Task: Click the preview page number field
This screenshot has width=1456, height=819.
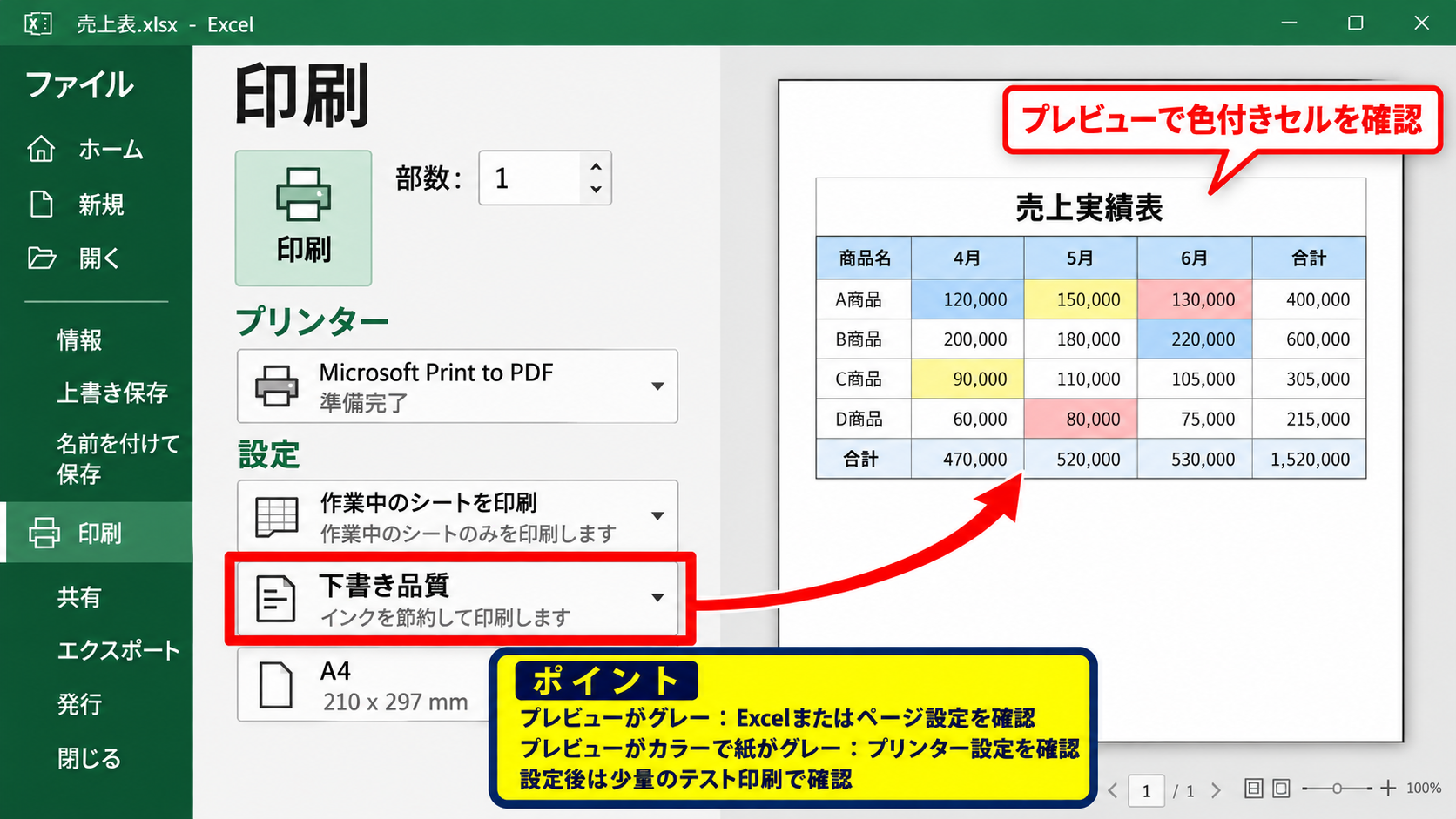Action: click(x=1146, y=790)
